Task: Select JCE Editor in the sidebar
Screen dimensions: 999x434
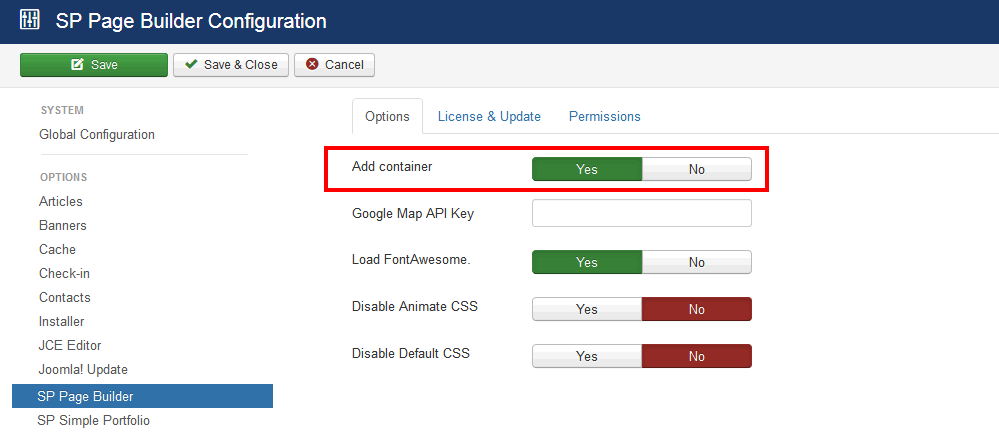Action: (x=70, y=345)
